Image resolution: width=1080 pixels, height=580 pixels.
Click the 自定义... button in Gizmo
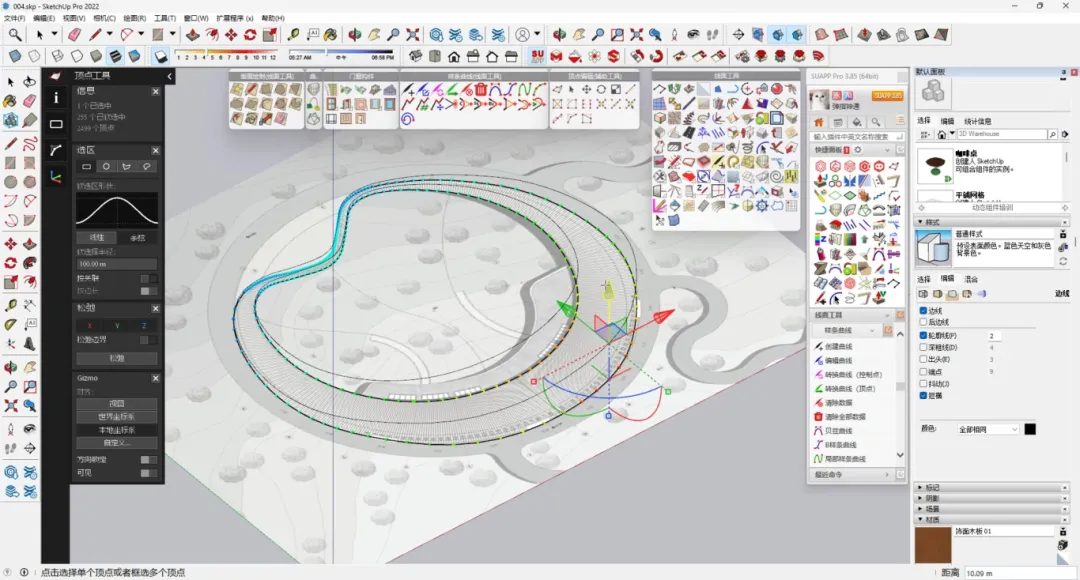point(116,442)
